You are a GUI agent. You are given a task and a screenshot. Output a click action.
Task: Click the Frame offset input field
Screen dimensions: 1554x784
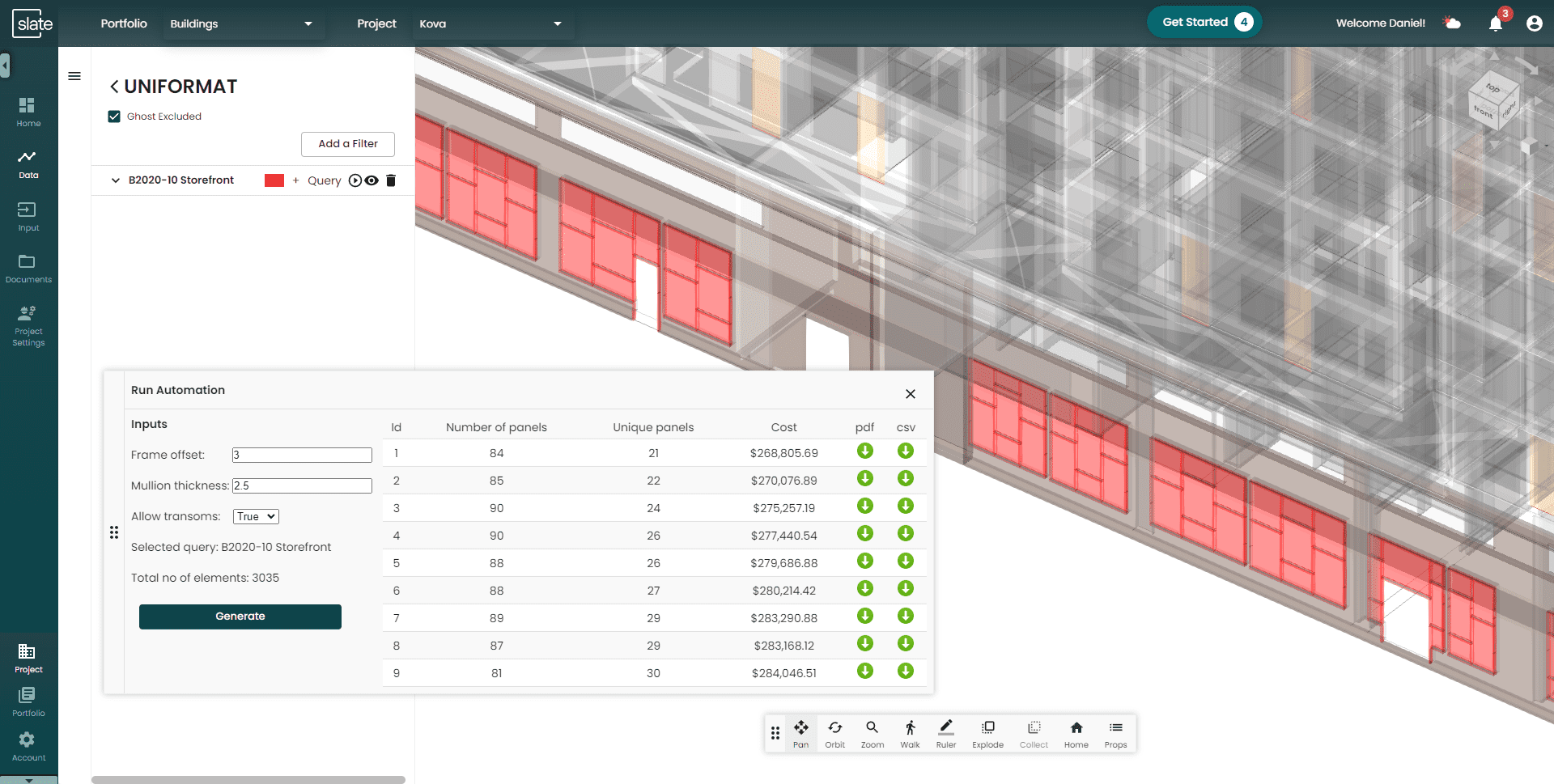(302, 455)
